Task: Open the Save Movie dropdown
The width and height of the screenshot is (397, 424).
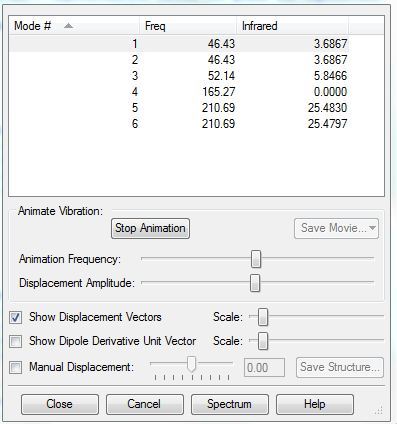Action: tap(336, 228)
